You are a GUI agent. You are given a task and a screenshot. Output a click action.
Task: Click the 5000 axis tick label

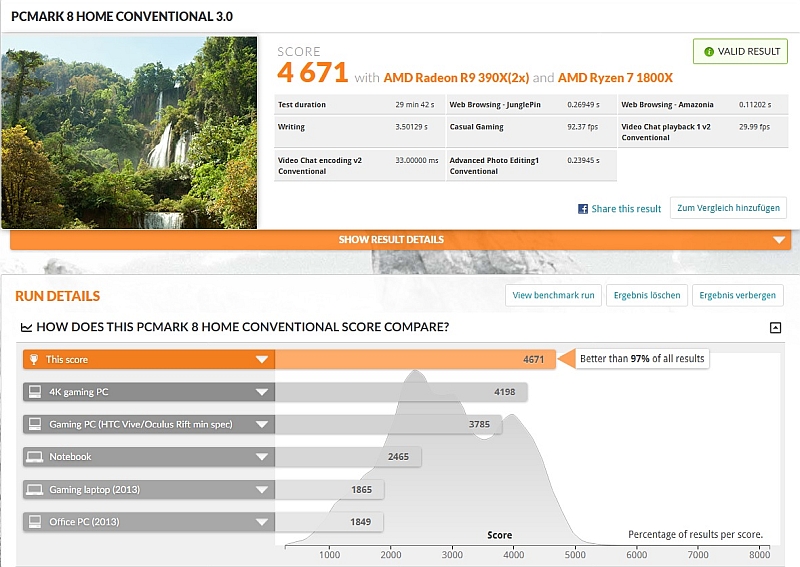[575, 555]
